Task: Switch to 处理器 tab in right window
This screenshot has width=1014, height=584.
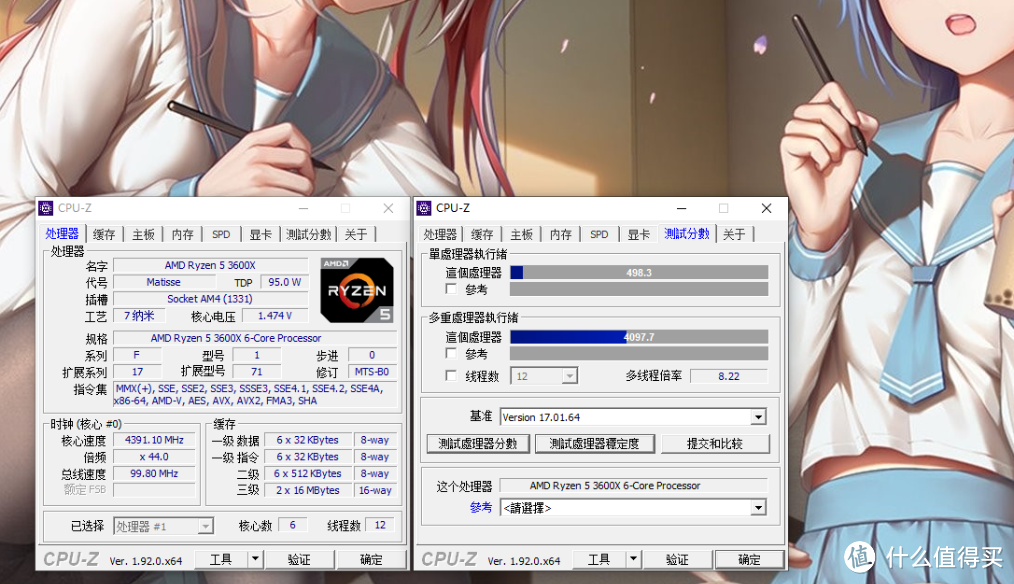Action: click(x=440, y=234)
